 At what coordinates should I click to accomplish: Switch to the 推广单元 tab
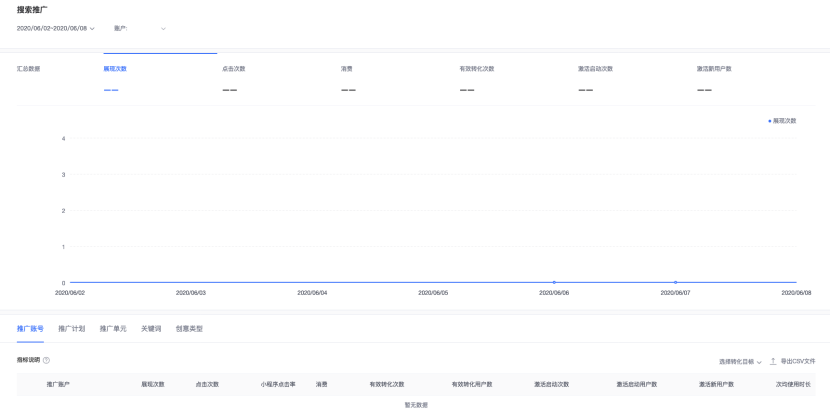(113, 328)
